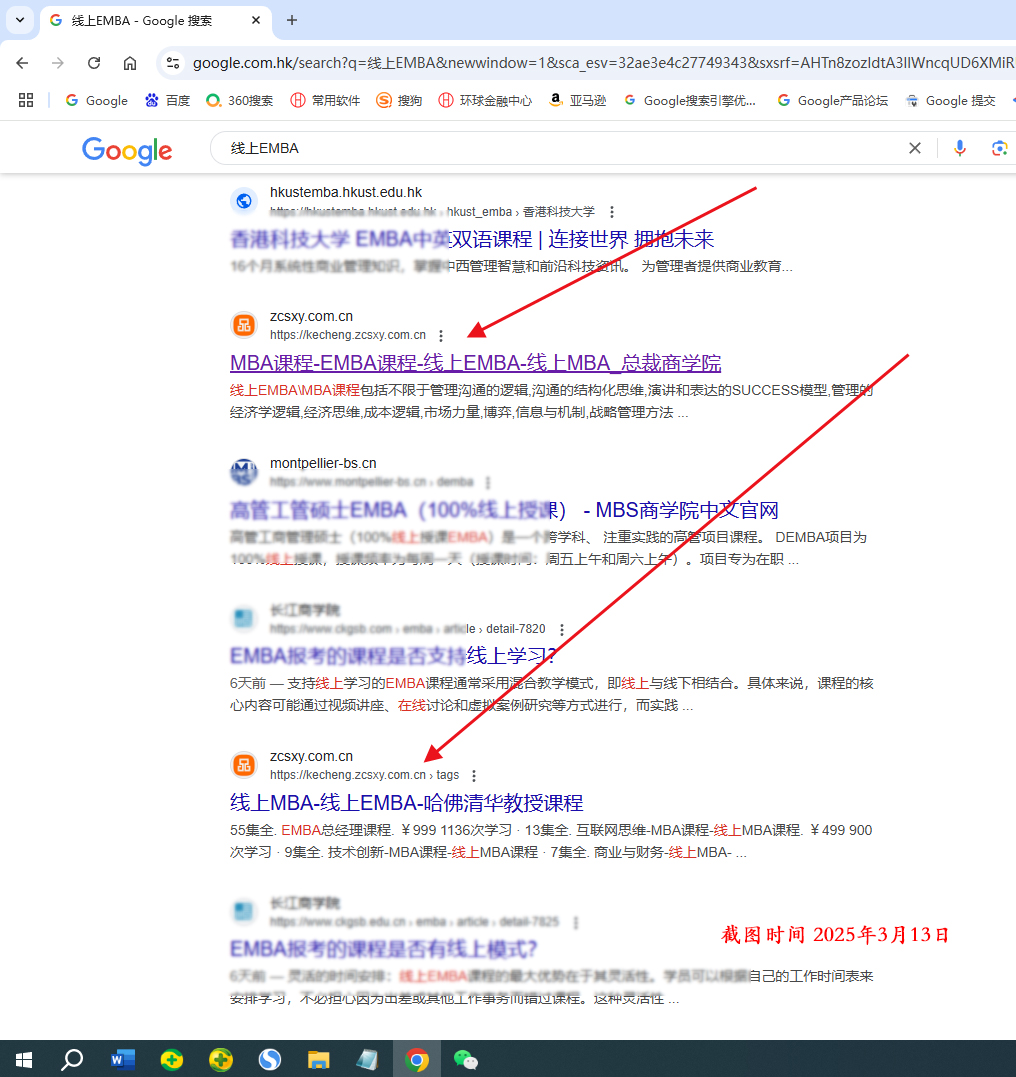Click the site info icon in the address bar

click(x=172, y=61)
